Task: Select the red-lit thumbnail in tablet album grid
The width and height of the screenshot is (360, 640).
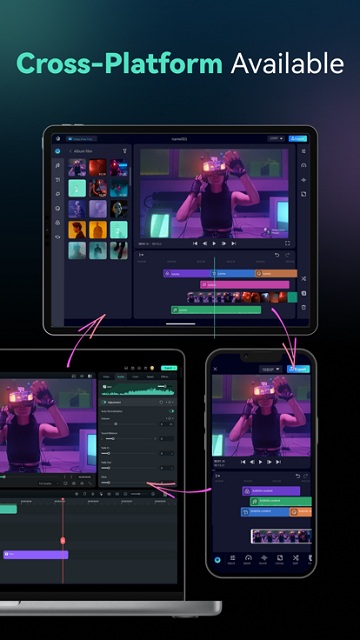Action: tap(98, 167)
